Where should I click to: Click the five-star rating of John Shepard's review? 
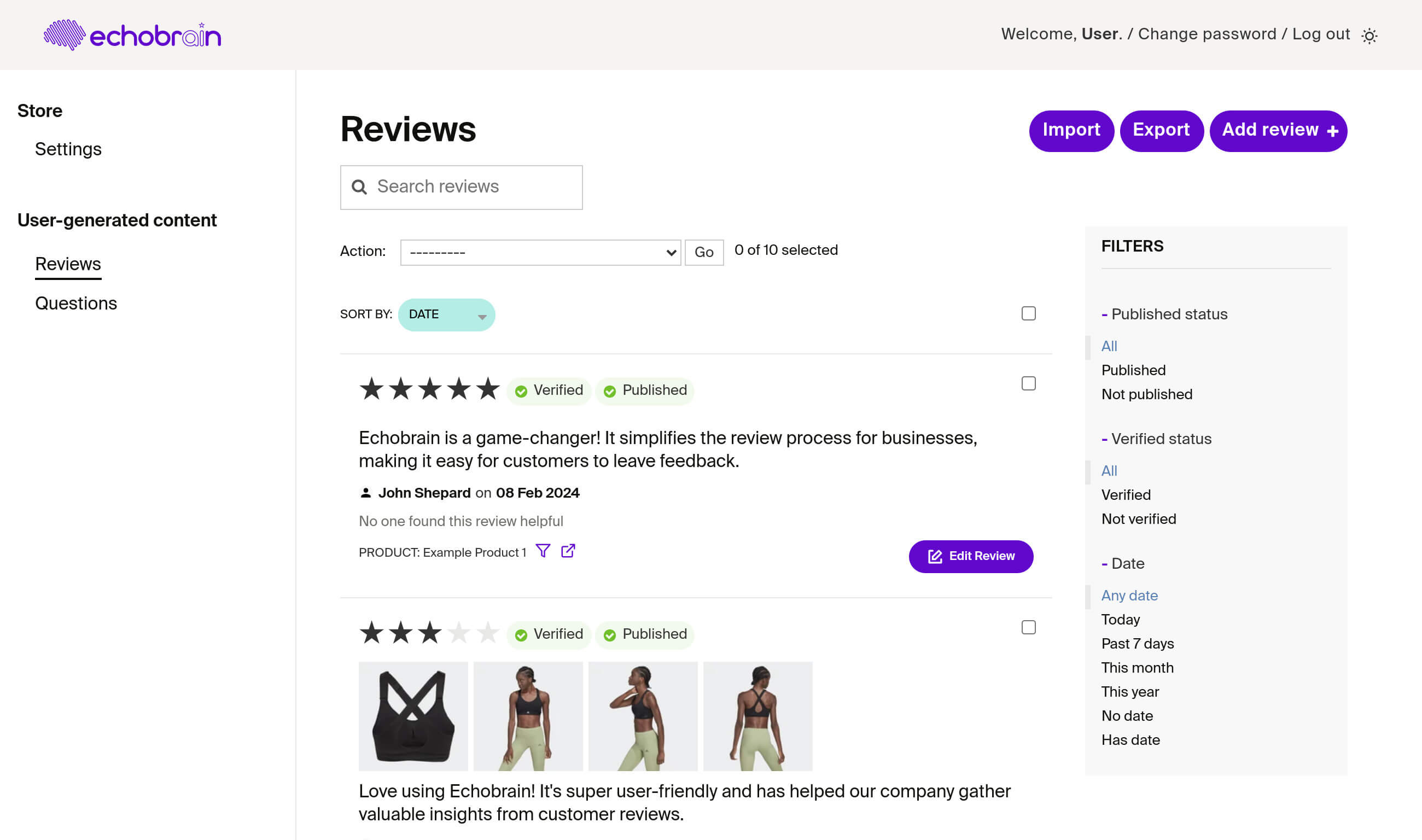[x=430, y=389]
